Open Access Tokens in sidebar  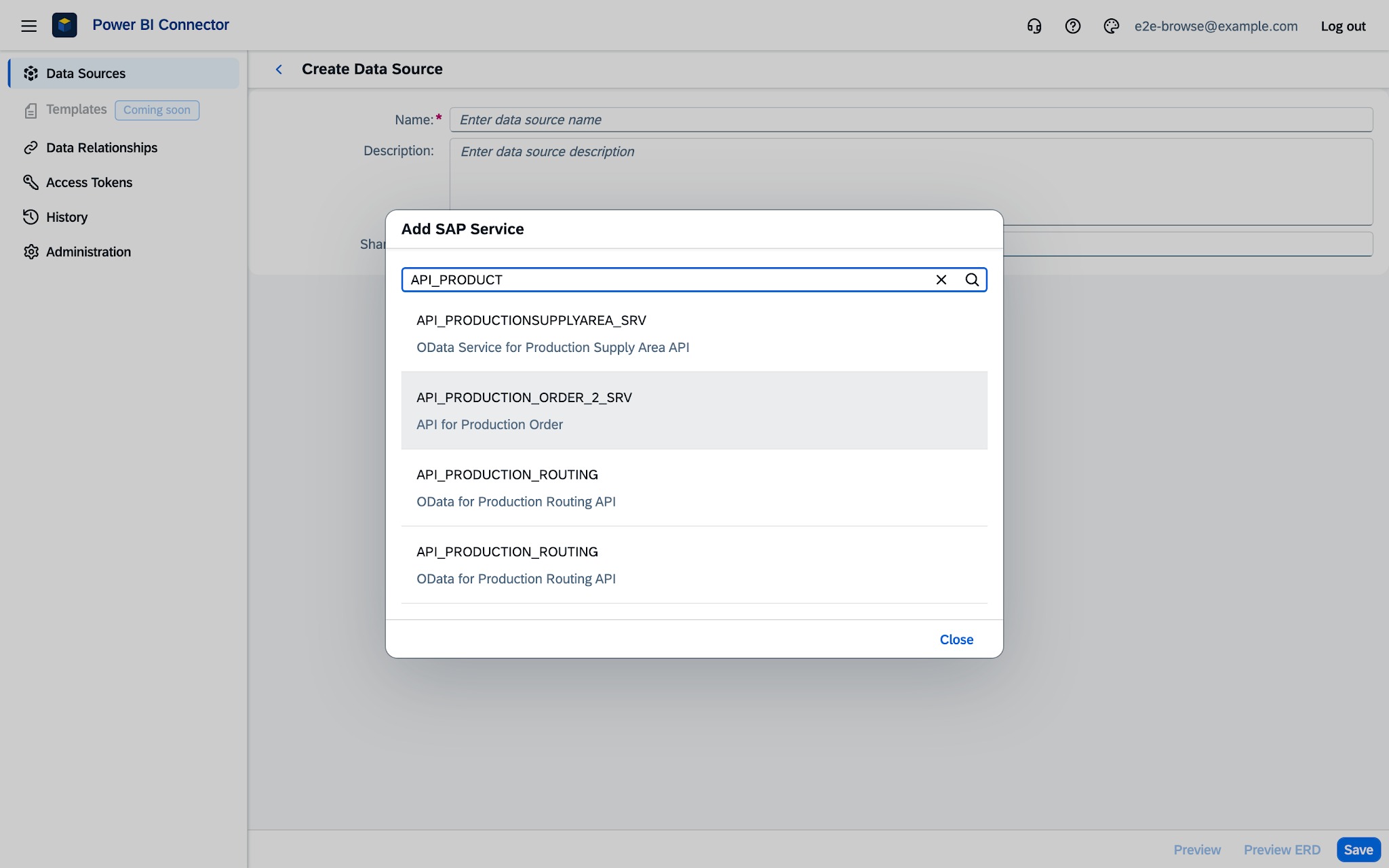[x=123, y=182]
